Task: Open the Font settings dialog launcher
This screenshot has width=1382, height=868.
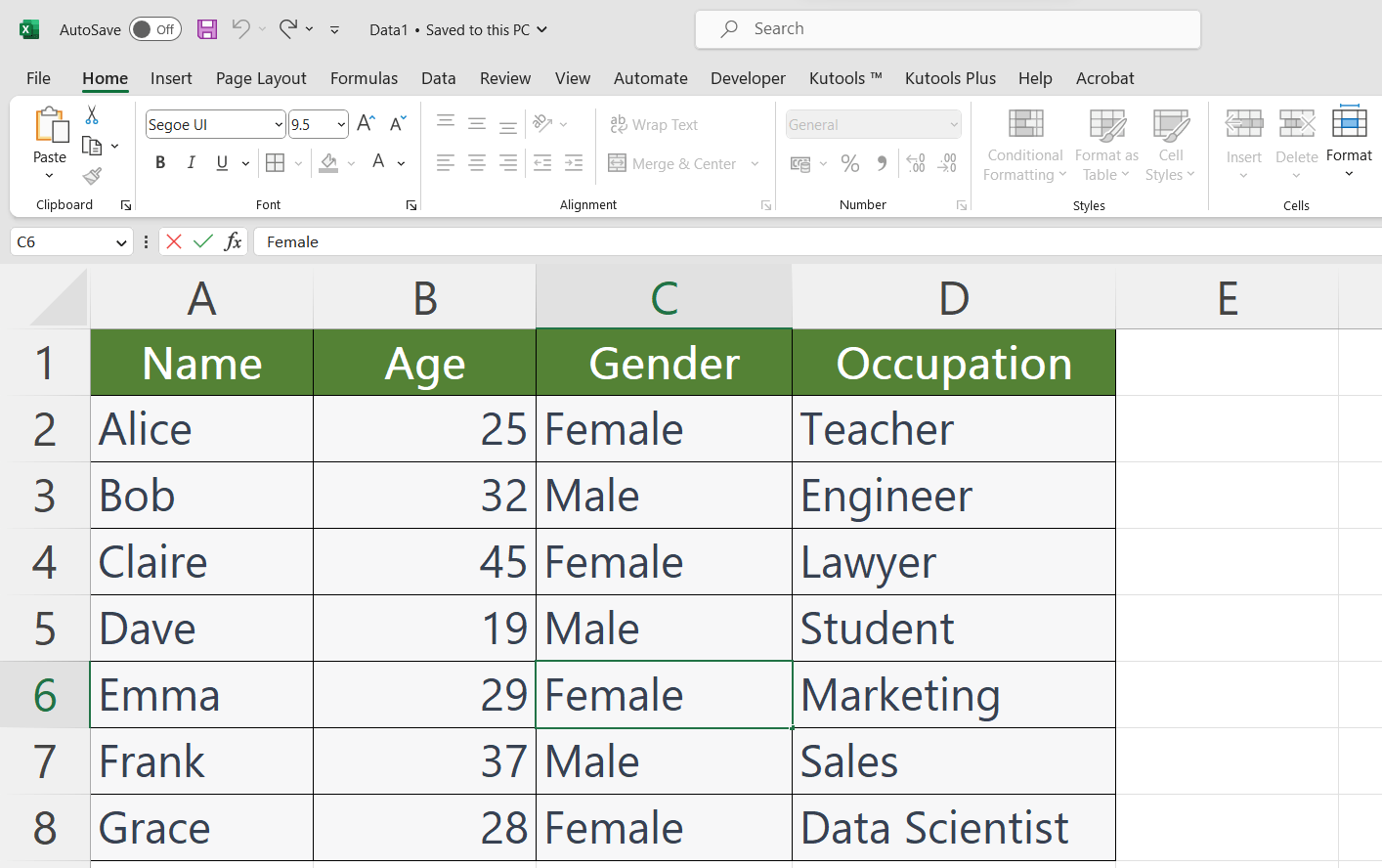Action: point(410,205)
